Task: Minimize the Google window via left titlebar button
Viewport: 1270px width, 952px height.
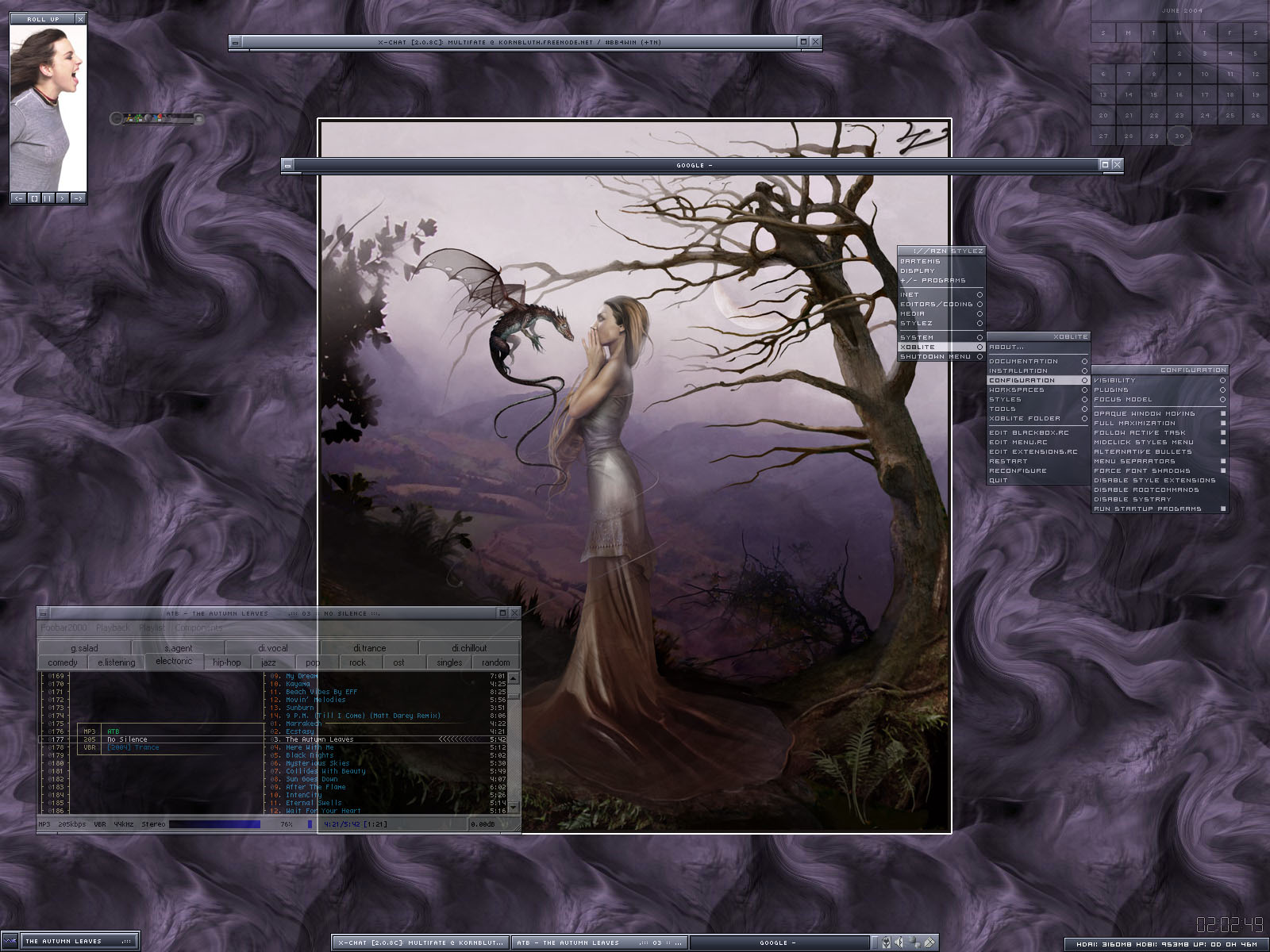Action: coord(287,165)
